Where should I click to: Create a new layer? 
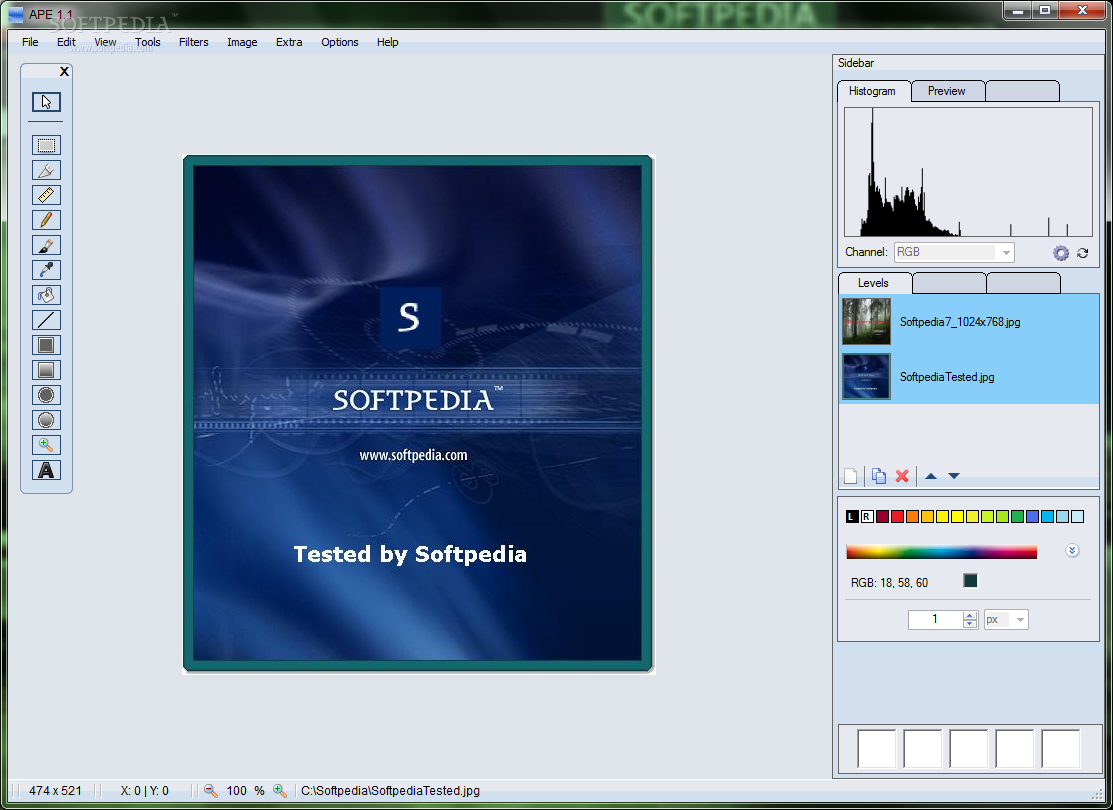(850, 476)
